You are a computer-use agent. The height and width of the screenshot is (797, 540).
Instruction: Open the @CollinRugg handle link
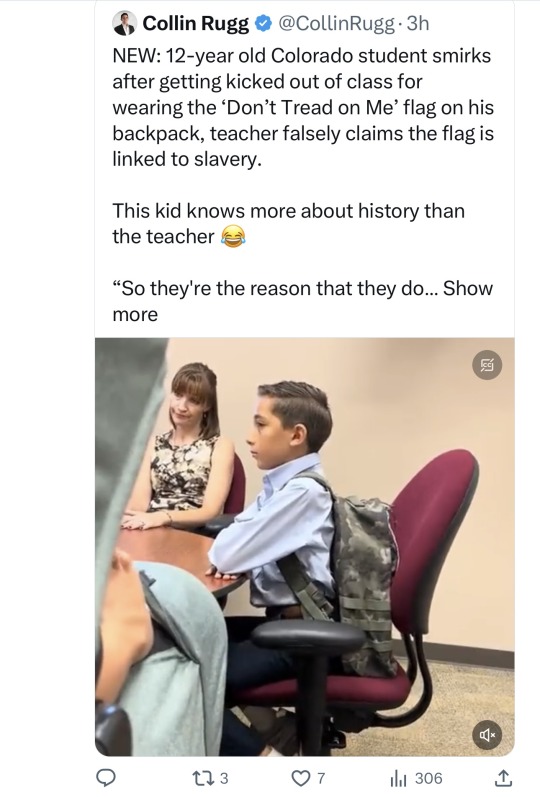point(335,23)
